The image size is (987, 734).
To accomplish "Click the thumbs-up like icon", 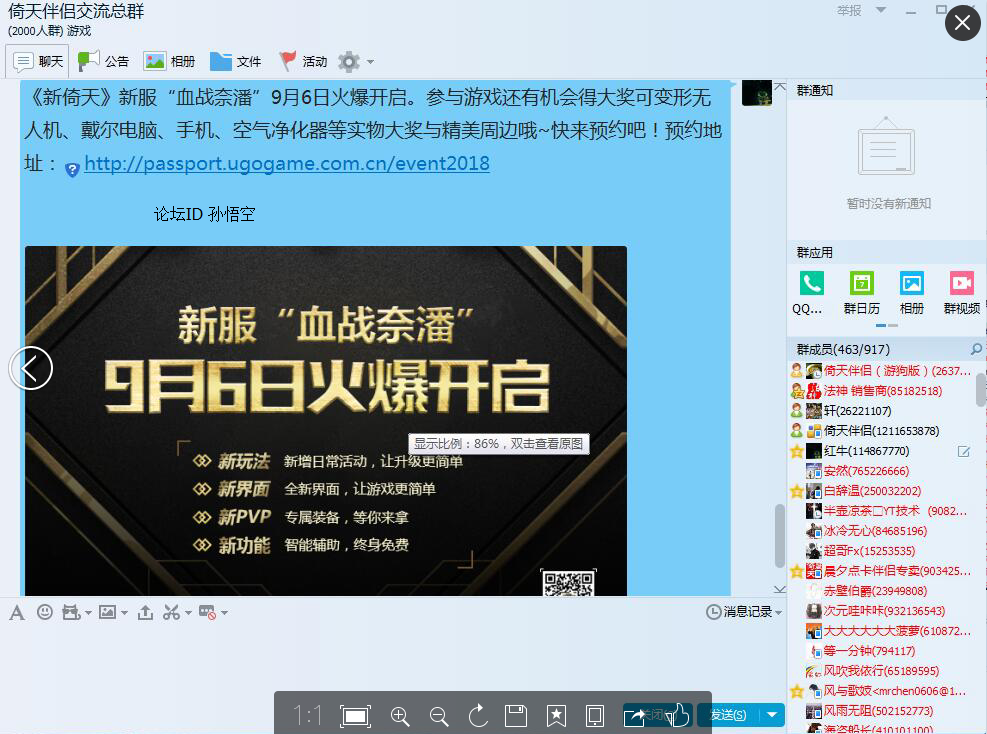I will 678,715.
